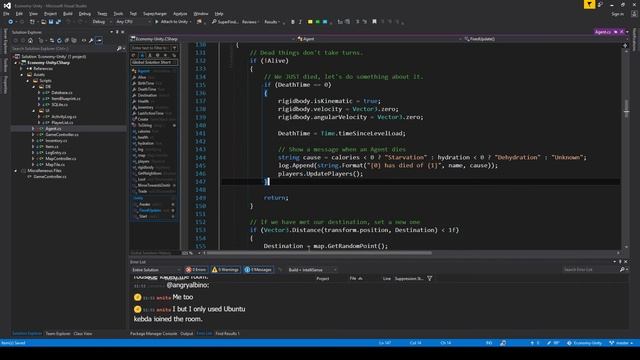640x360 pixels.
Task: Click Solution Explorer Properties wrench icon
Action: tap(91, 40)
